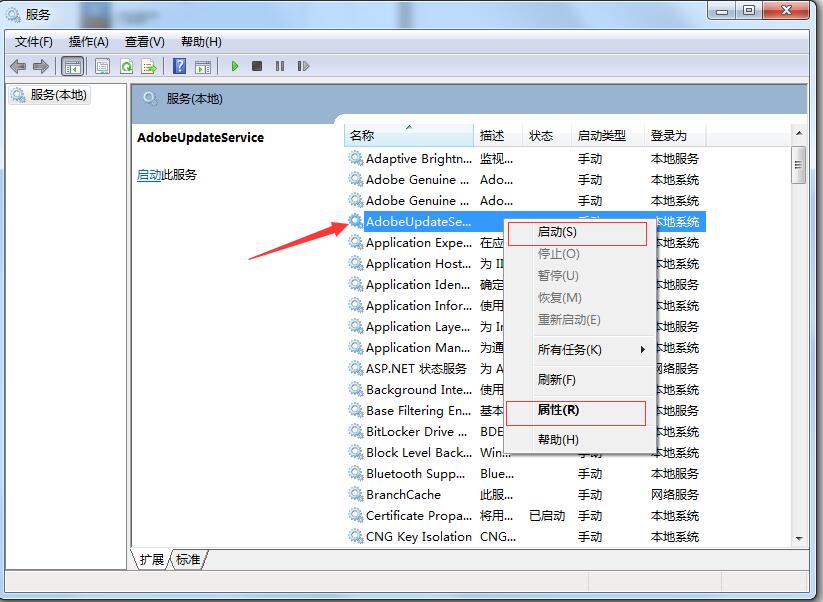Click the pause service icon on toolbar
This screenshot has width=823, height=602.
[x=280, y=66]
